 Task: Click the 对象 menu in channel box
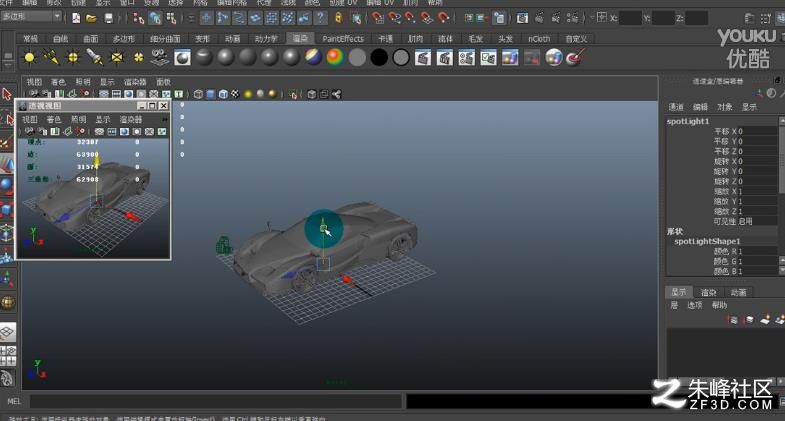[724, 107]
